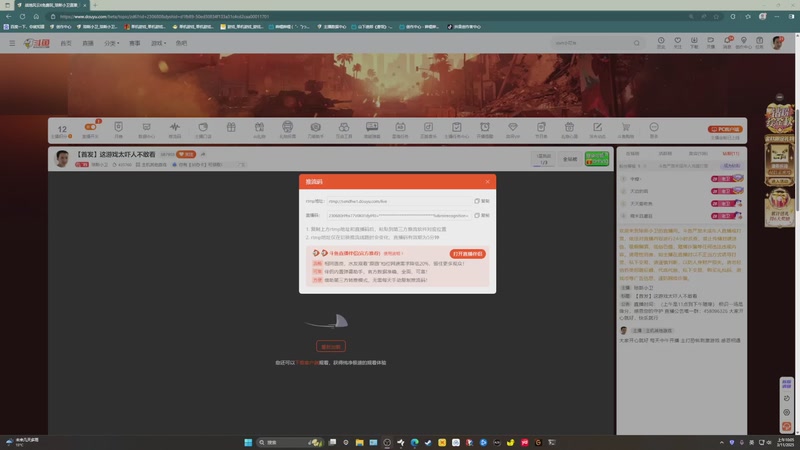Open the 直播 nav item

(88, 43)
